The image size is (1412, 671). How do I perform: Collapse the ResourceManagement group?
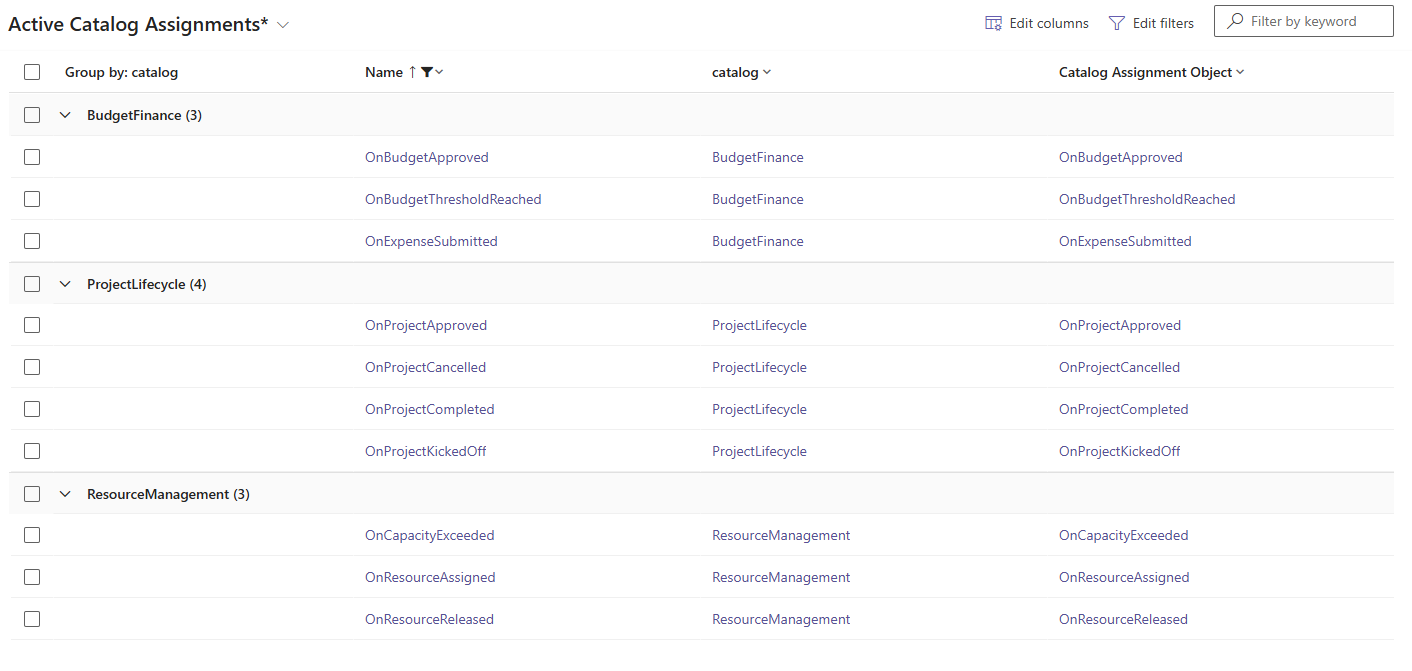[x=65, y=493]
